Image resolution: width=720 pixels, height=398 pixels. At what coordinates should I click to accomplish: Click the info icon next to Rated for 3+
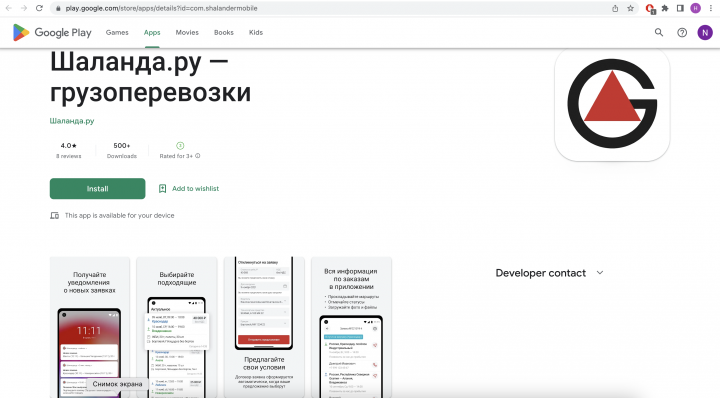pyautogui.click(x=198, y=156)
